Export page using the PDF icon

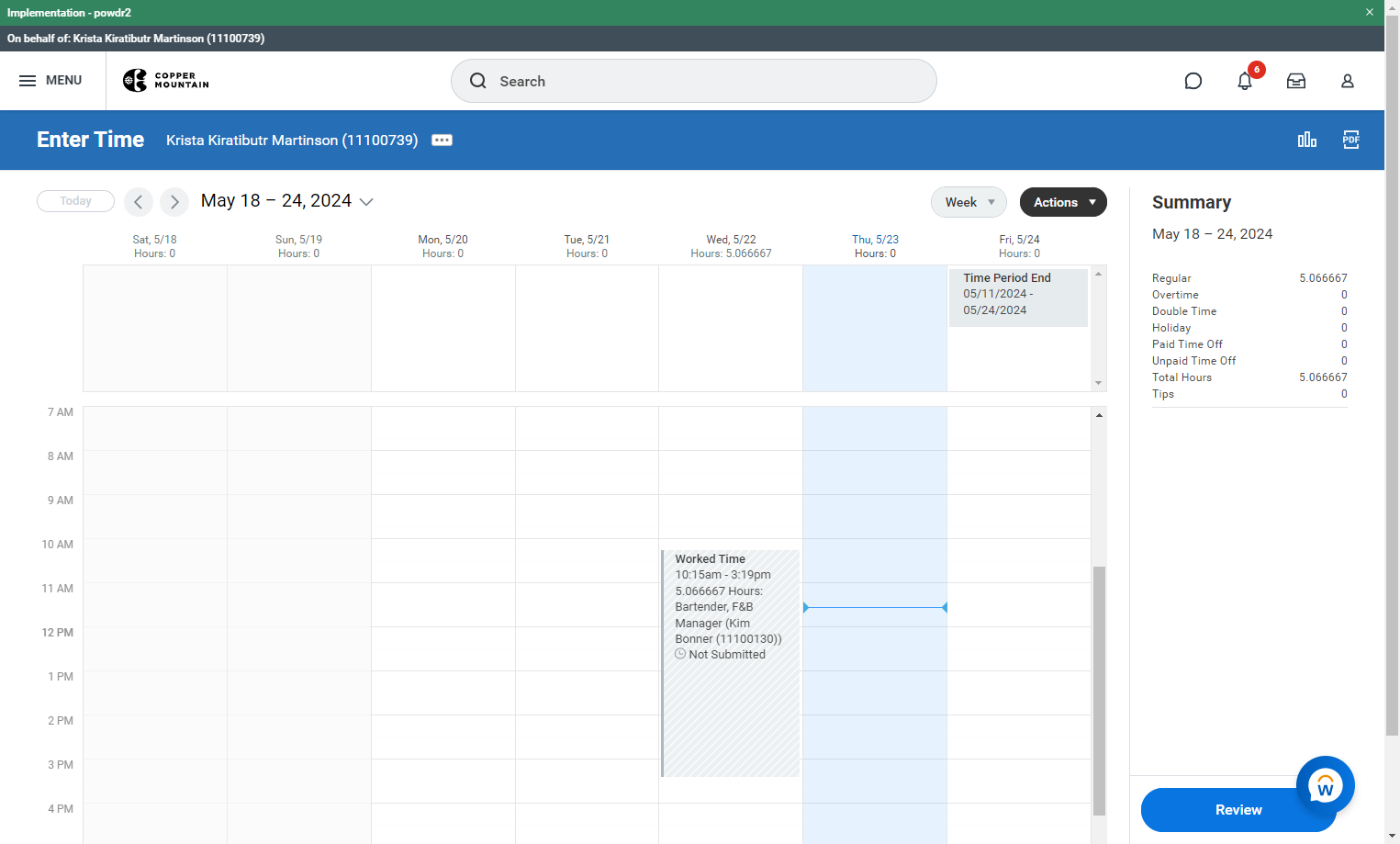(1350, 140)
